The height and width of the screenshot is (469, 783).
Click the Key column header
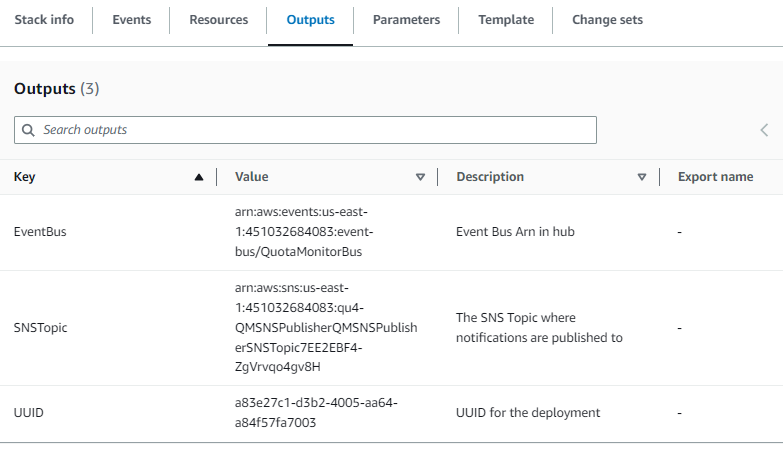pyautogui.click(x=24, y=177)
